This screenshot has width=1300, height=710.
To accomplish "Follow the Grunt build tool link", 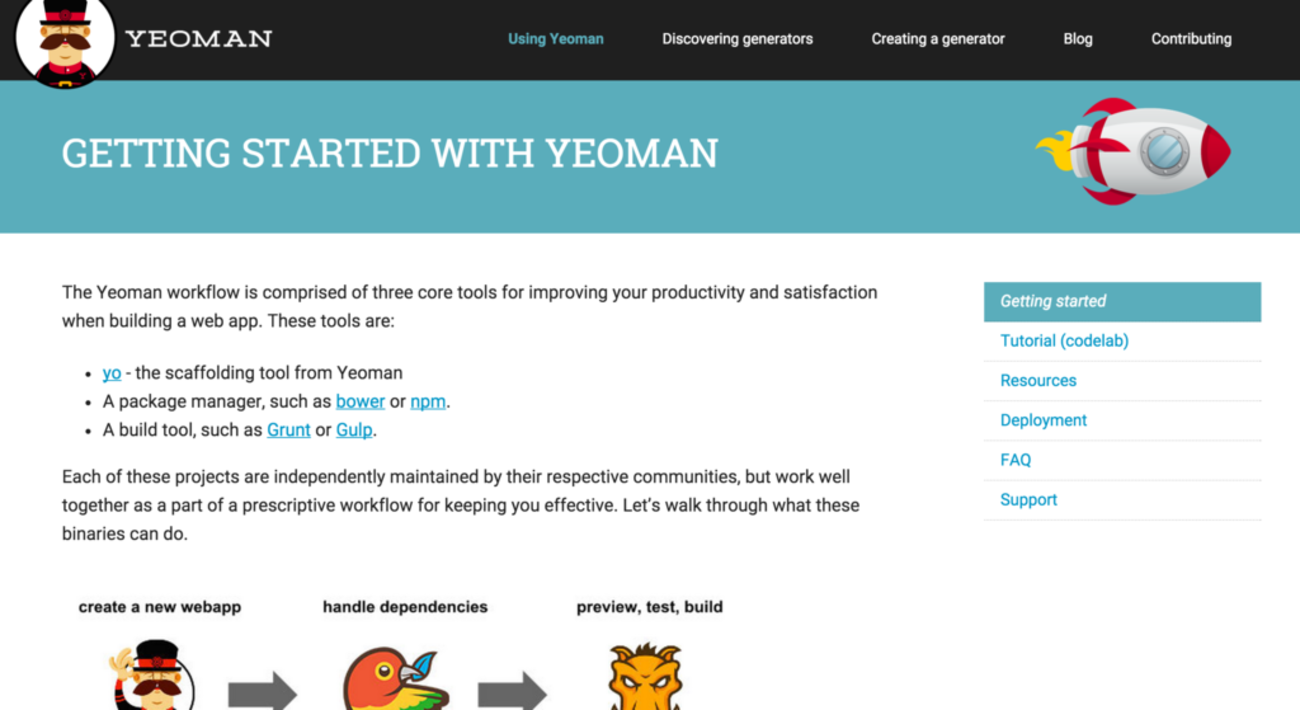I will pyautogui.click(x=289, y=430).
